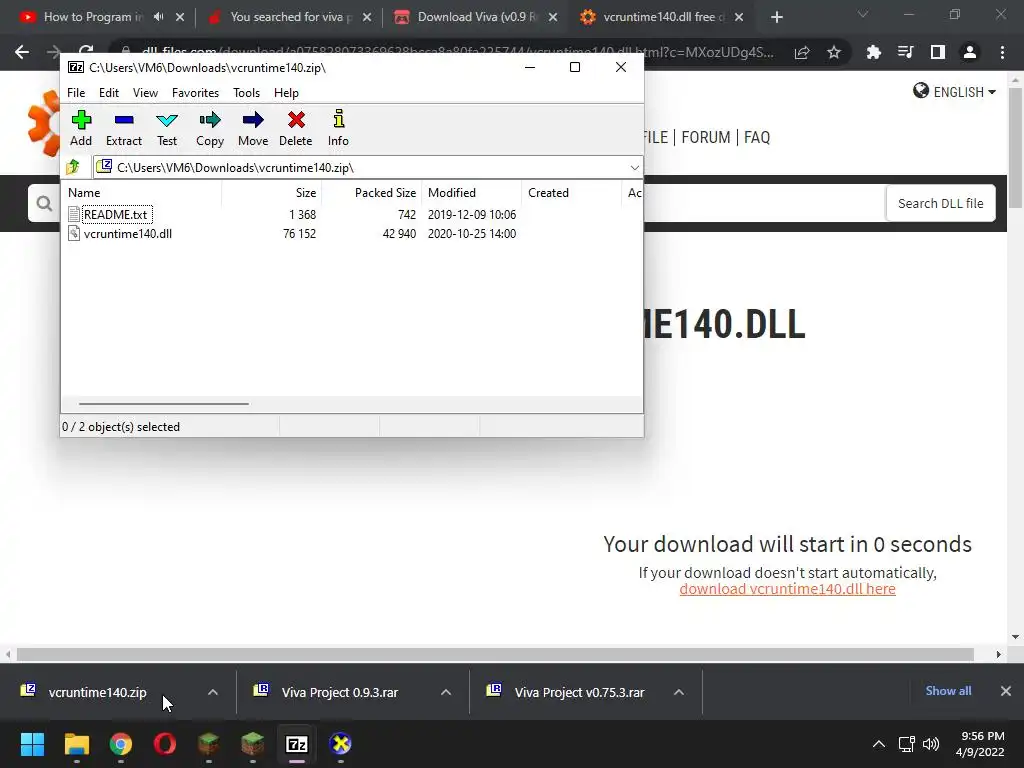The image size is (1024, 768).
Task: Open the Chrome profile avatar icon
Action: tap(970, 52)
